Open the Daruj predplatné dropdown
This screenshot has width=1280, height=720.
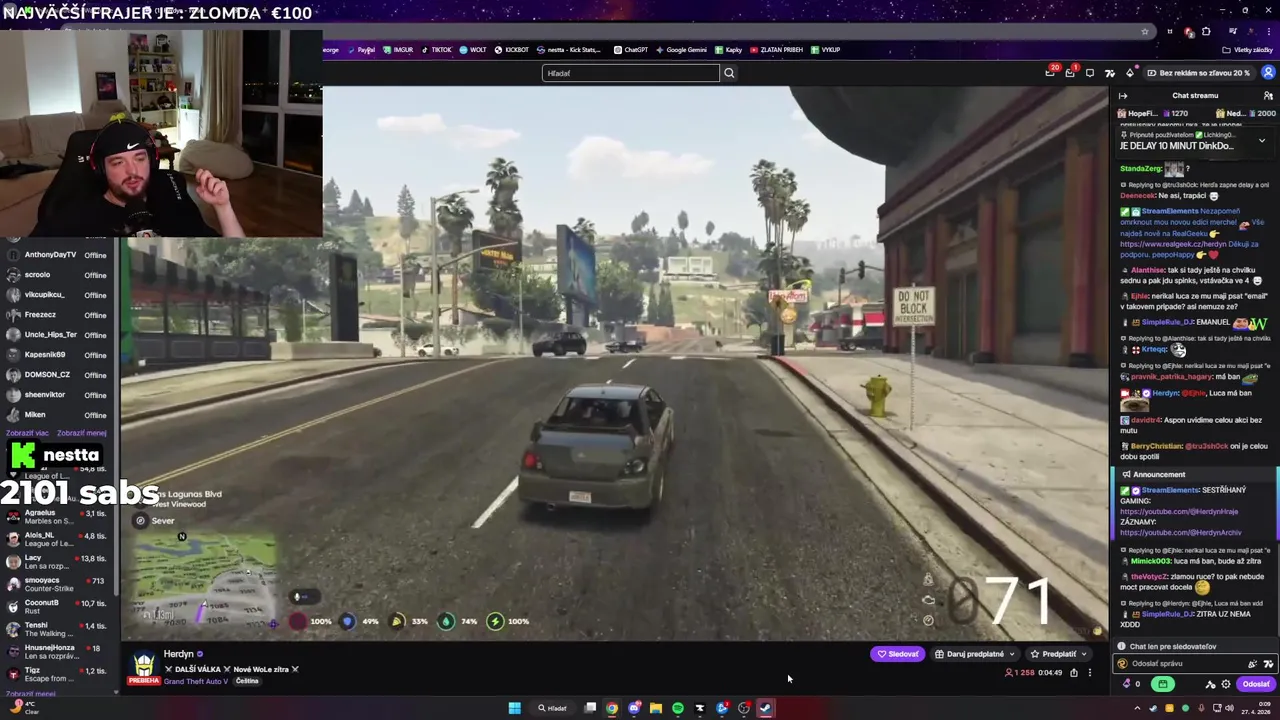coord(975,654)
